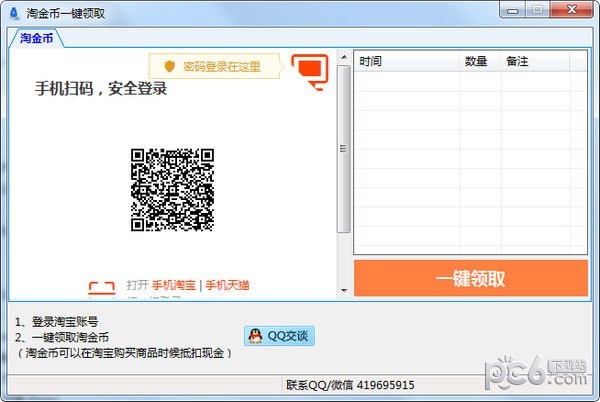The image size is (600, 402).
Task: Switch to password login via monitor icon
Action: tap(310, 72)
